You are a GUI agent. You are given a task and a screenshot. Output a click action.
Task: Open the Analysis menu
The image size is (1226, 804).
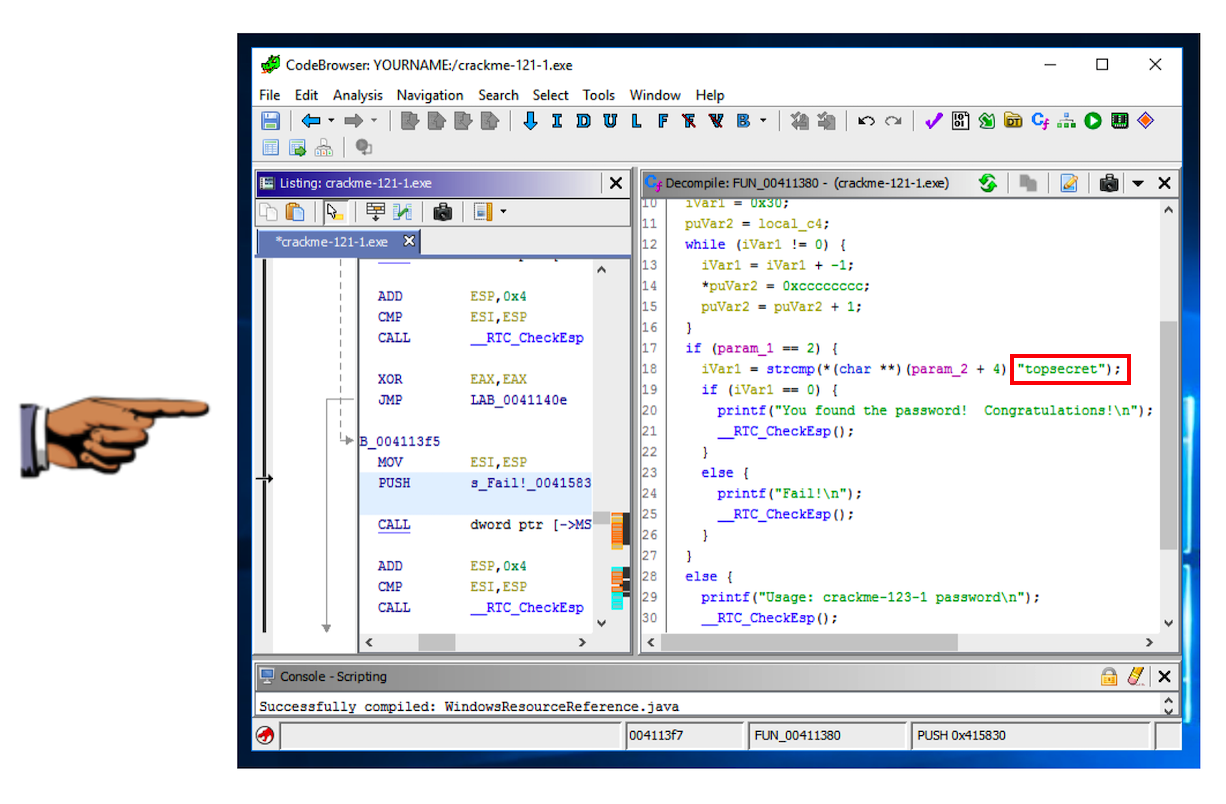click(357, 95)
